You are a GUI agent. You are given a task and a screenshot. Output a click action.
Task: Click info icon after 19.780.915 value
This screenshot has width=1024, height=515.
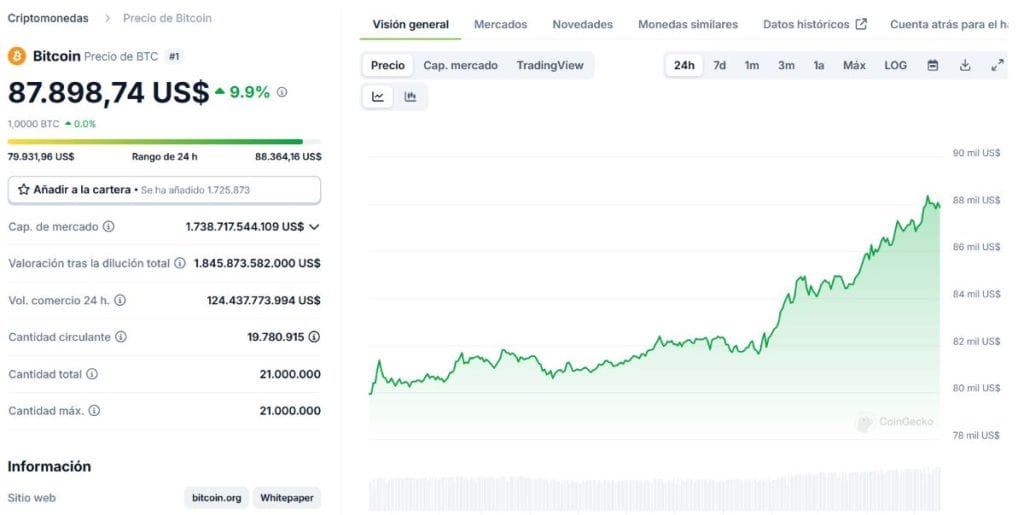(314, 337)
